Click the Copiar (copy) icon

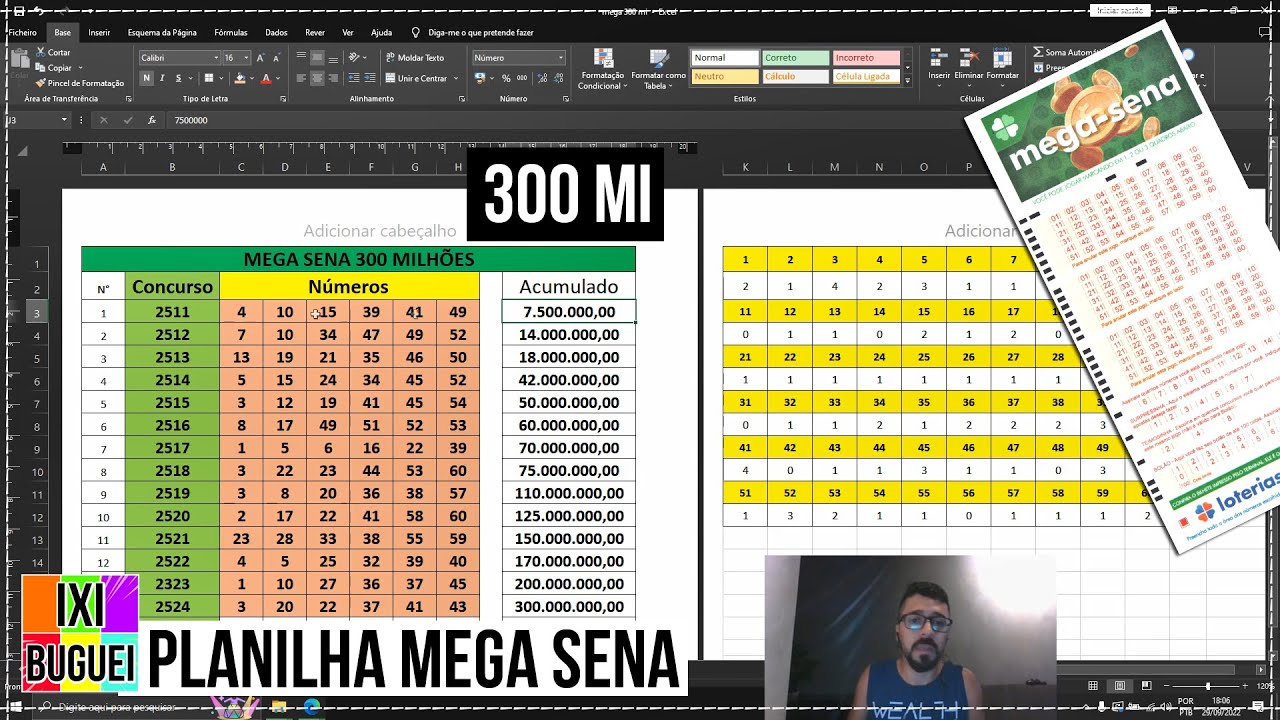click(x=40, y=68)
